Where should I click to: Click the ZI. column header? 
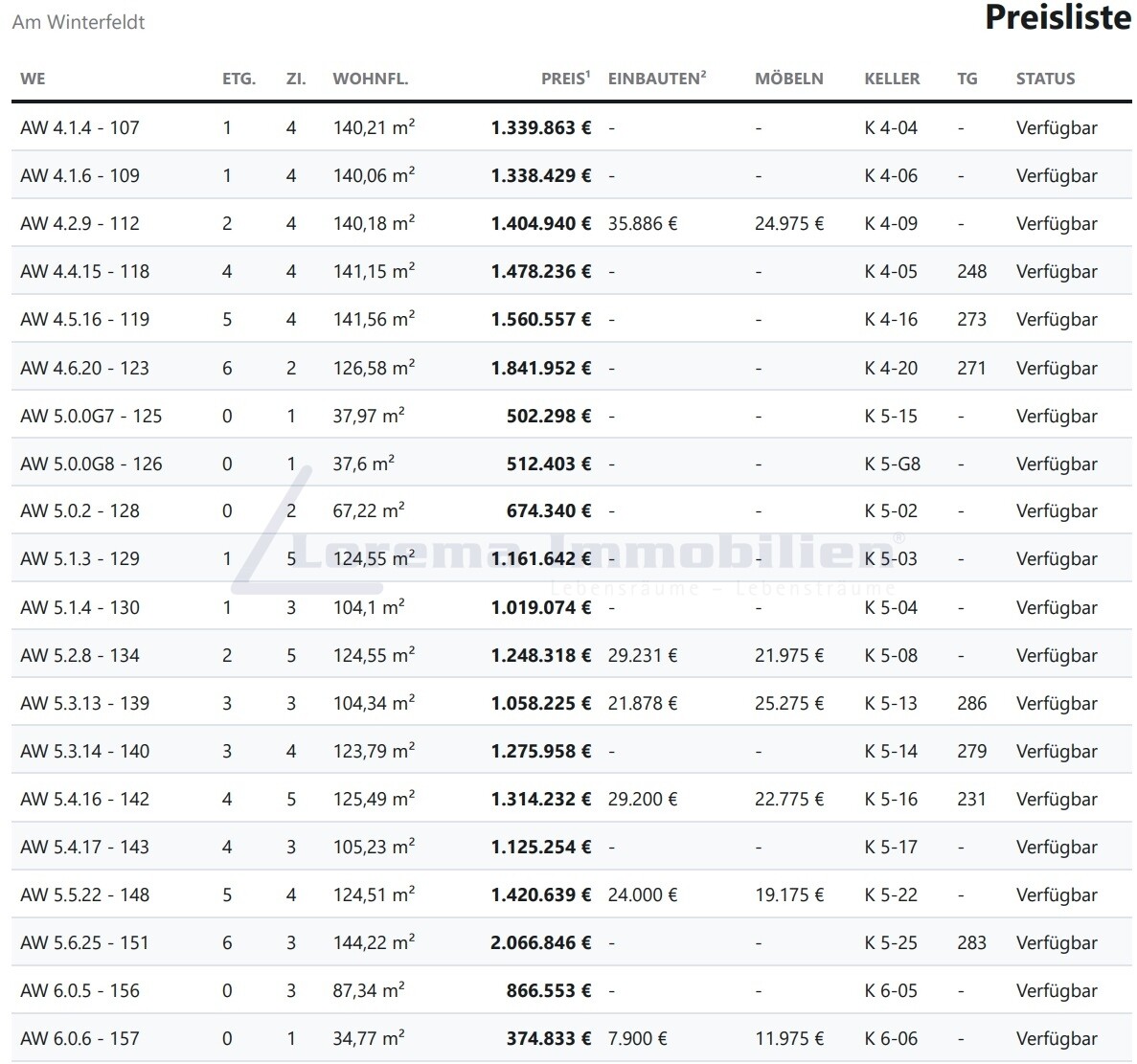(296, 79)
